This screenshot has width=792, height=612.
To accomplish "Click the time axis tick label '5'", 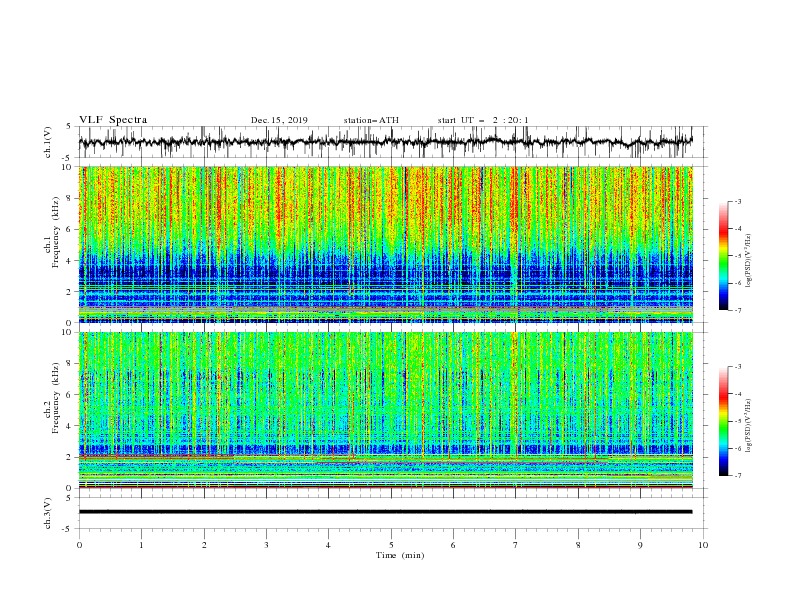I will click(391, 545).
